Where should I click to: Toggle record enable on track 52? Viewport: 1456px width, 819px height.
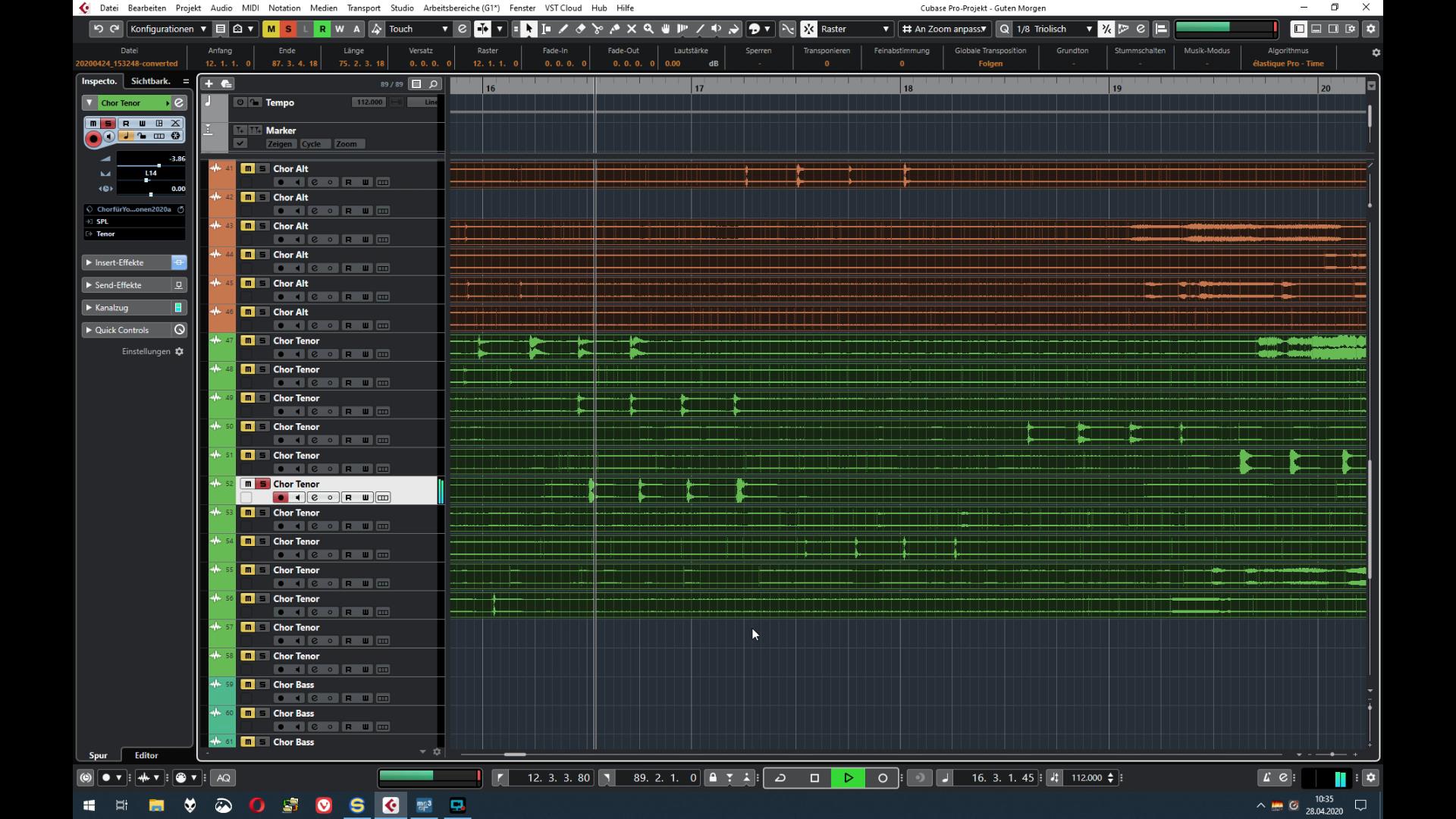coord(281,497)
